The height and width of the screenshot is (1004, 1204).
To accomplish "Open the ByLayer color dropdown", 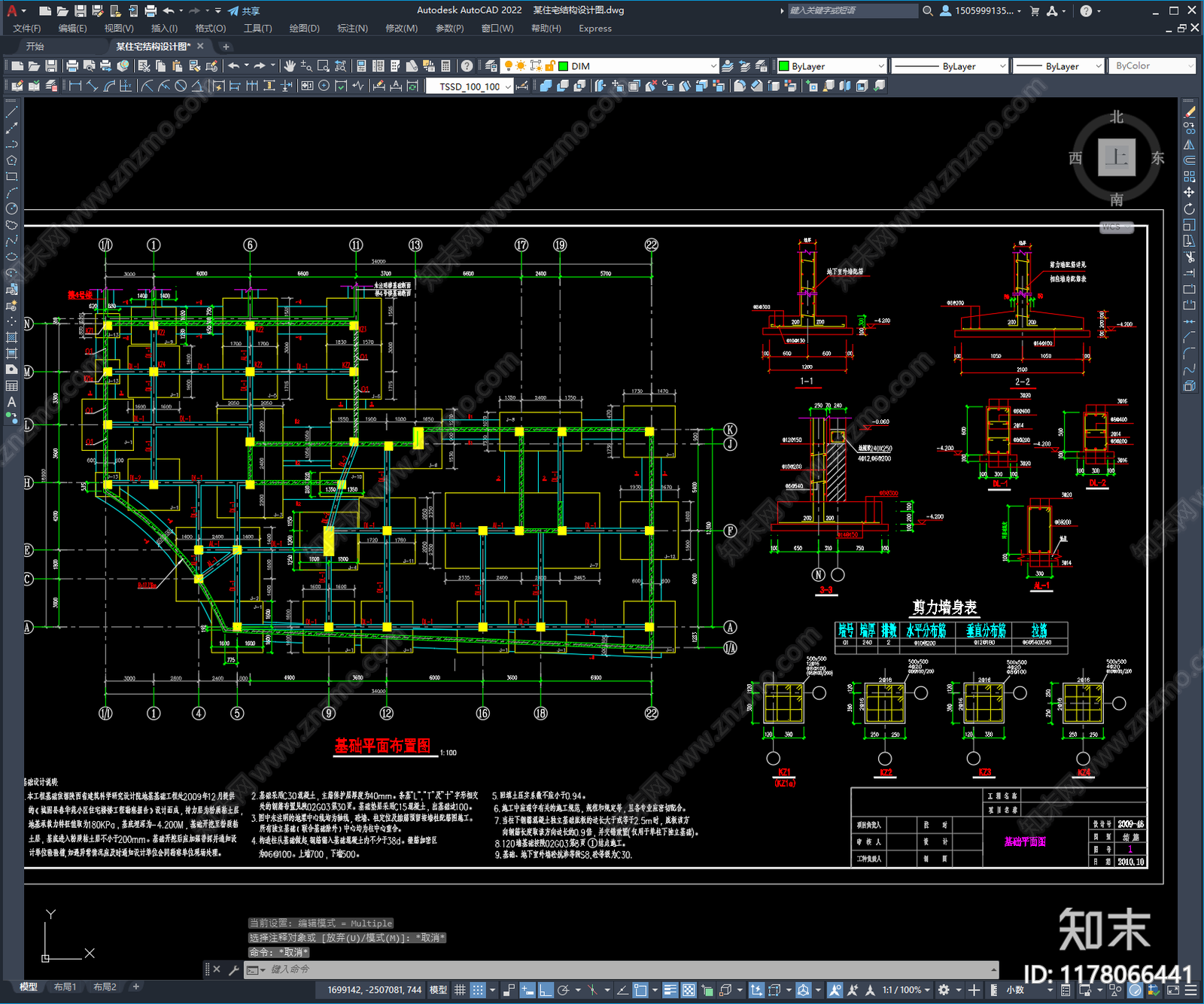I will [832, 66].
